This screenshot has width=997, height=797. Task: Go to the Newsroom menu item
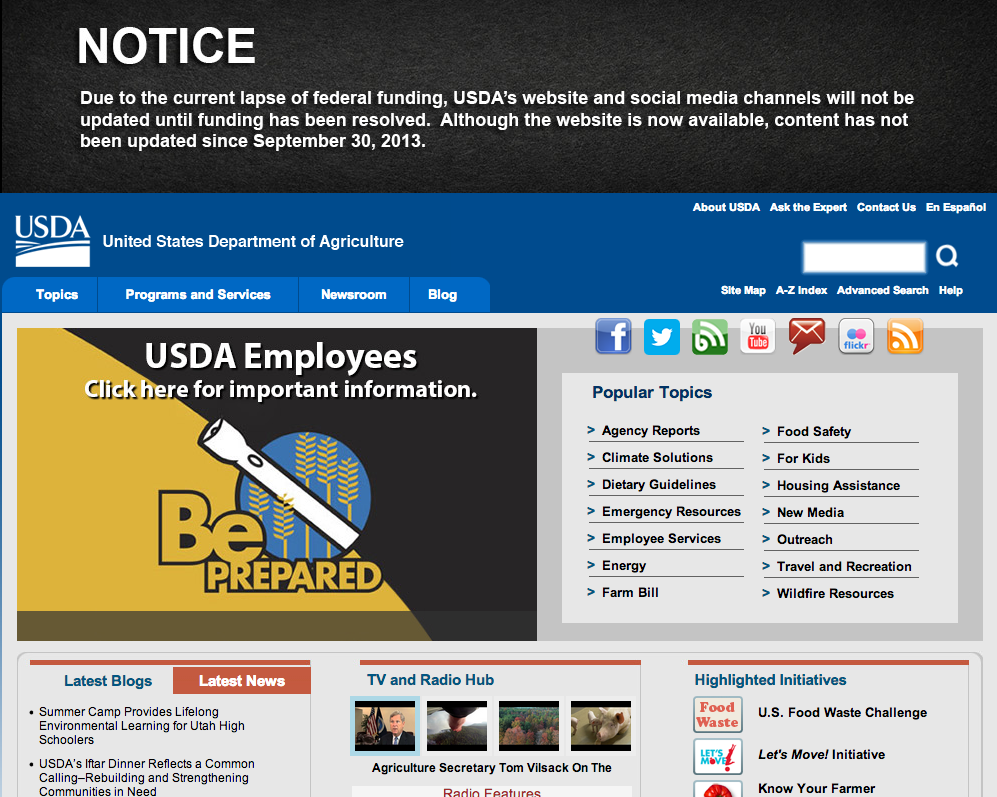353,295
